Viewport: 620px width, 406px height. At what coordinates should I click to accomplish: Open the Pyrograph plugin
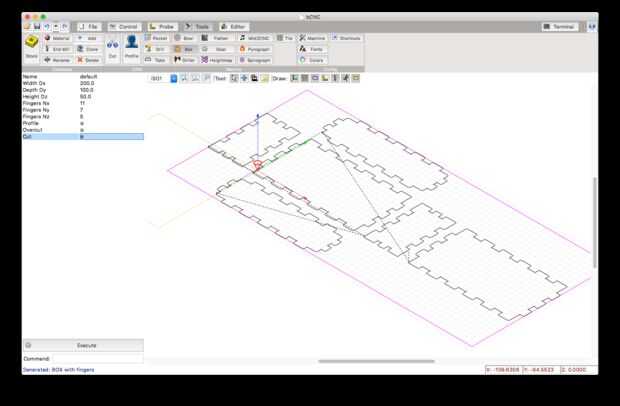point(255,49)
